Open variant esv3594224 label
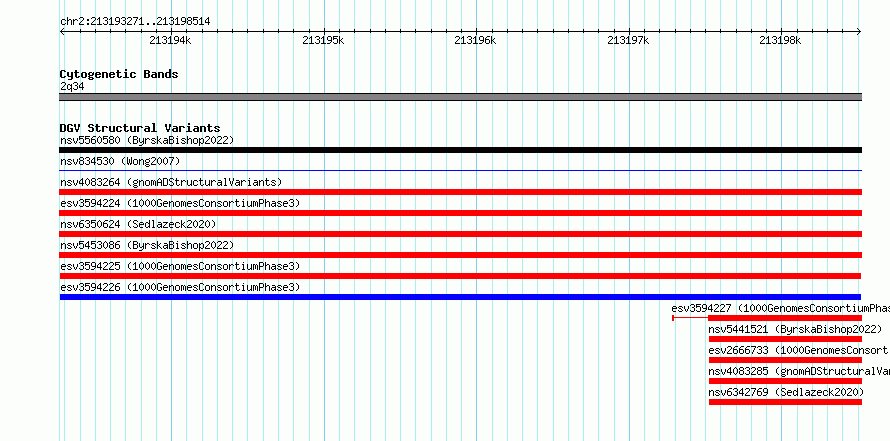The width and height of the screenshot is (890, 441). tap(180, 203)
